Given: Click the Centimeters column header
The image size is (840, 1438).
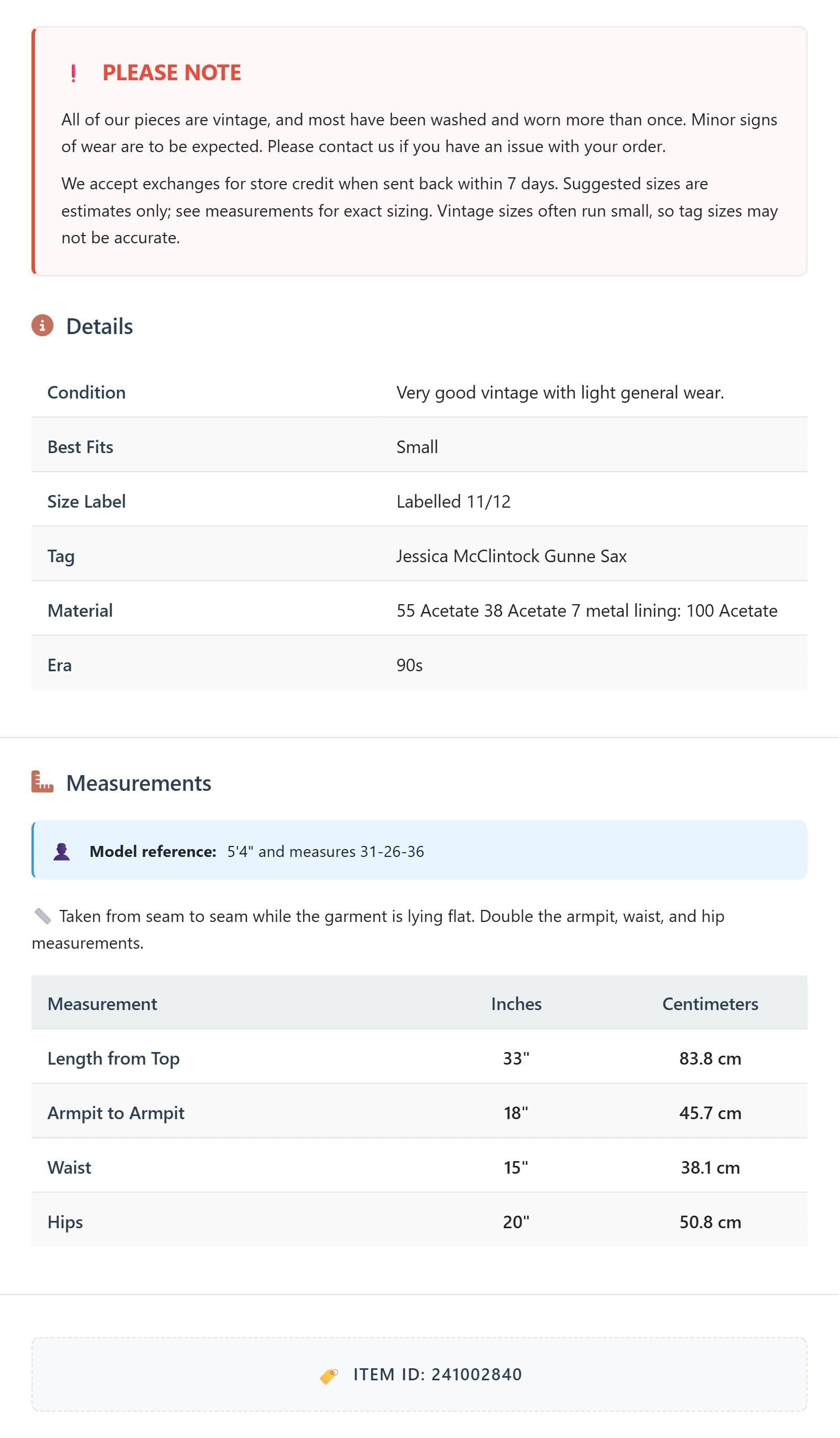Looking at the screenshot, I should [x=711, y=1005].
